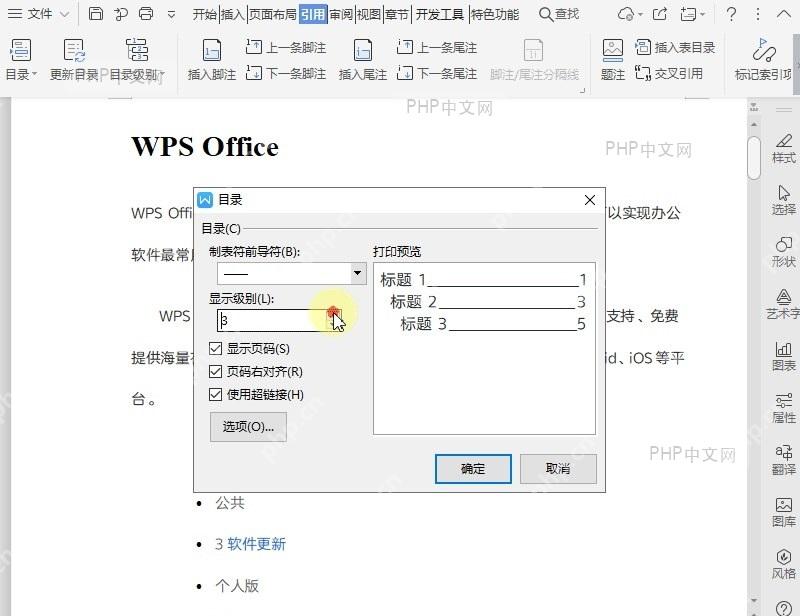The width and height of the screenshot is (800, 616).
Task: Click the ribbon group dialog launcher corner icon
Action: click(x=582, y=91)
